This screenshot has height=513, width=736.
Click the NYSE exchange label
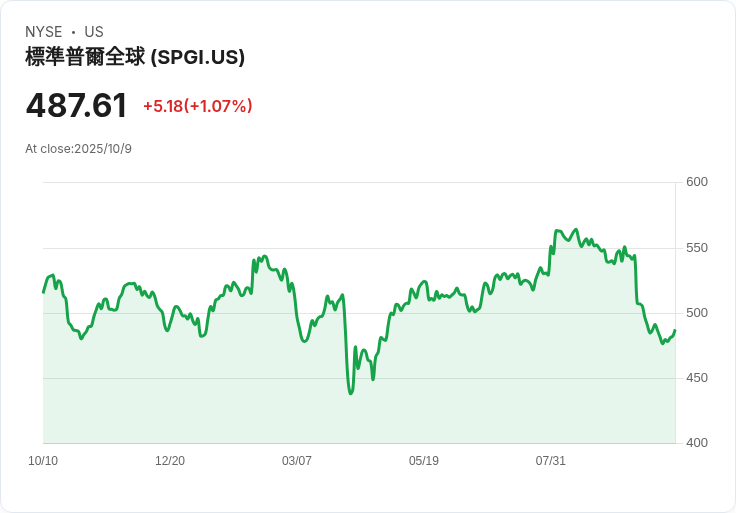(x=44, y=32)
